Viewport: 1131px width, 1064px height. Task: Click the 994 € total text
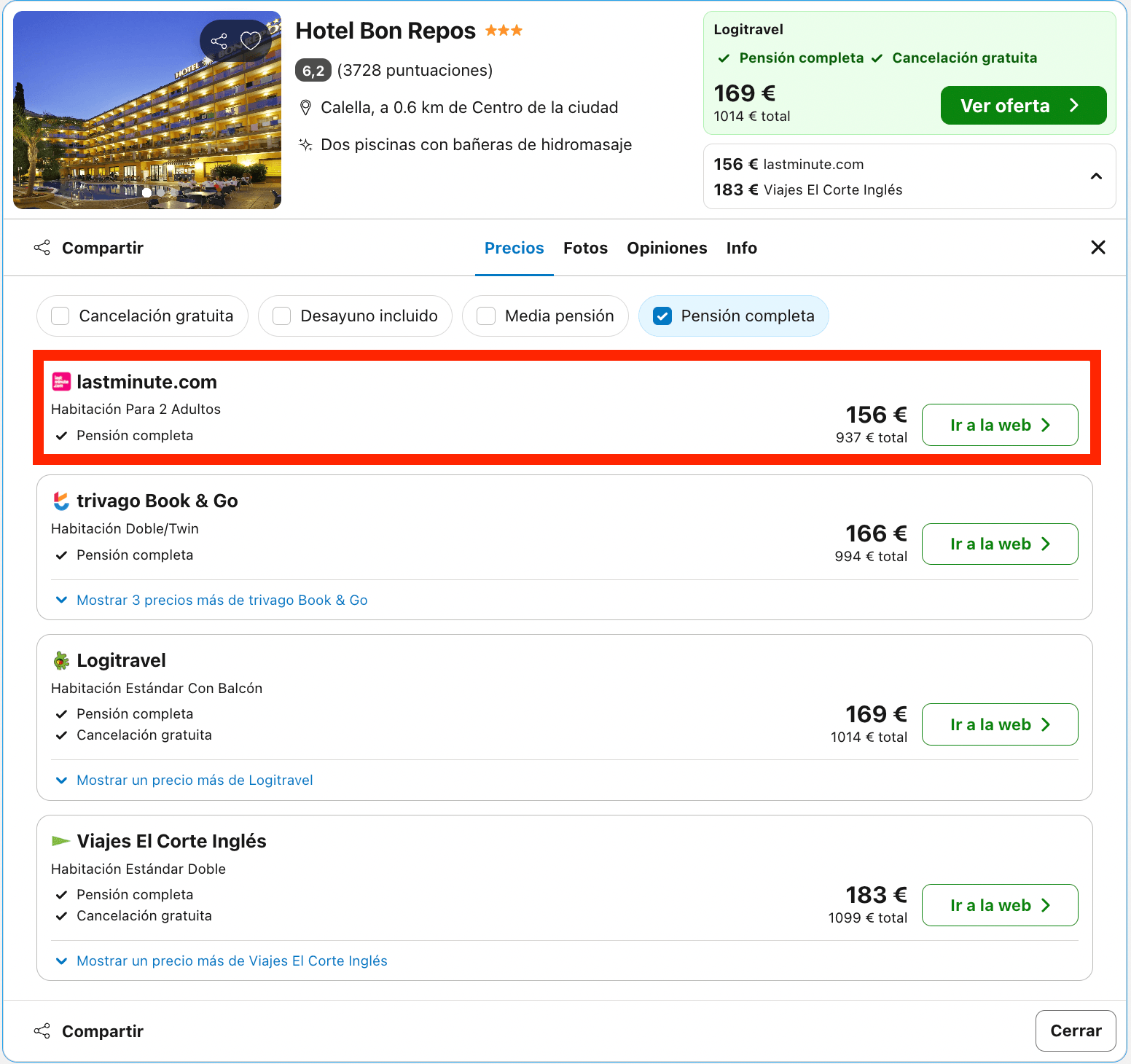871,556
